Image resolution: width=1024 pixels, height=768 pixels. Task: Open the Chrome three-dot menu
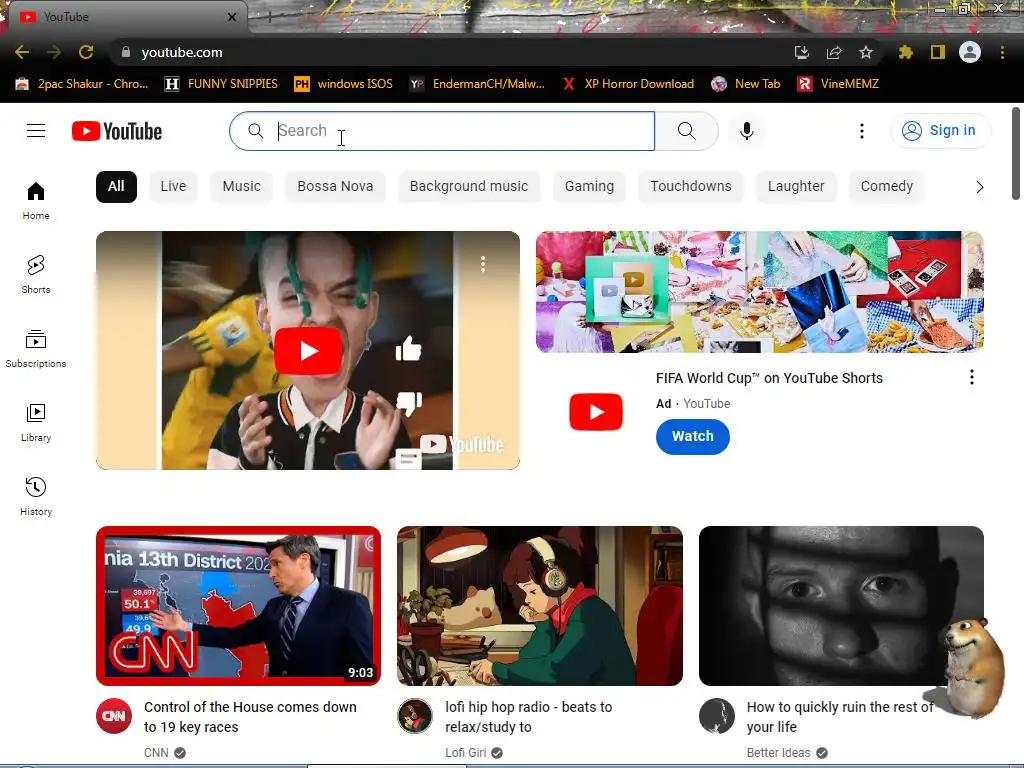[1002, 52]
